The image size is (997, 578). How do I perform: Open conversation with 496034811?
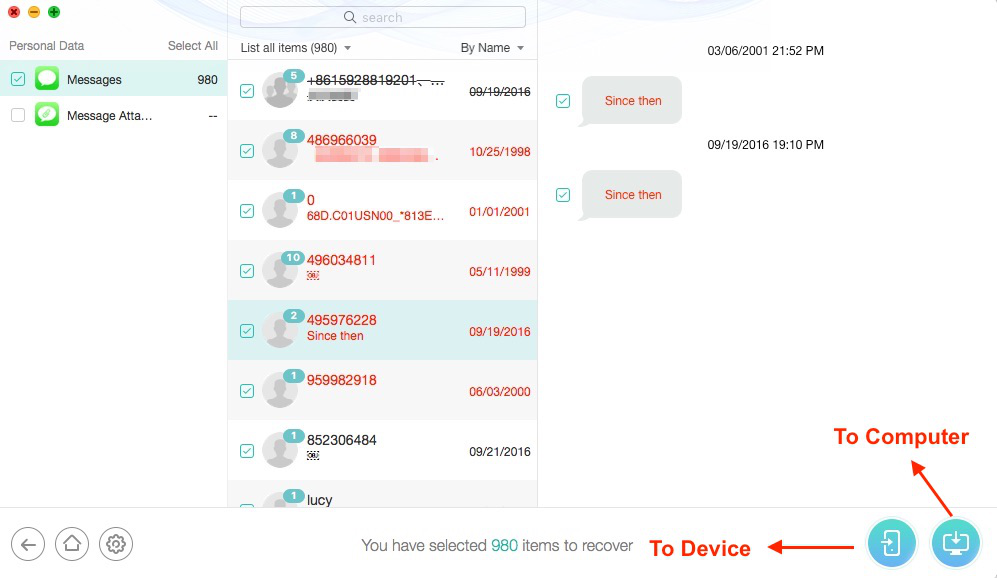(x=383, y=271)
